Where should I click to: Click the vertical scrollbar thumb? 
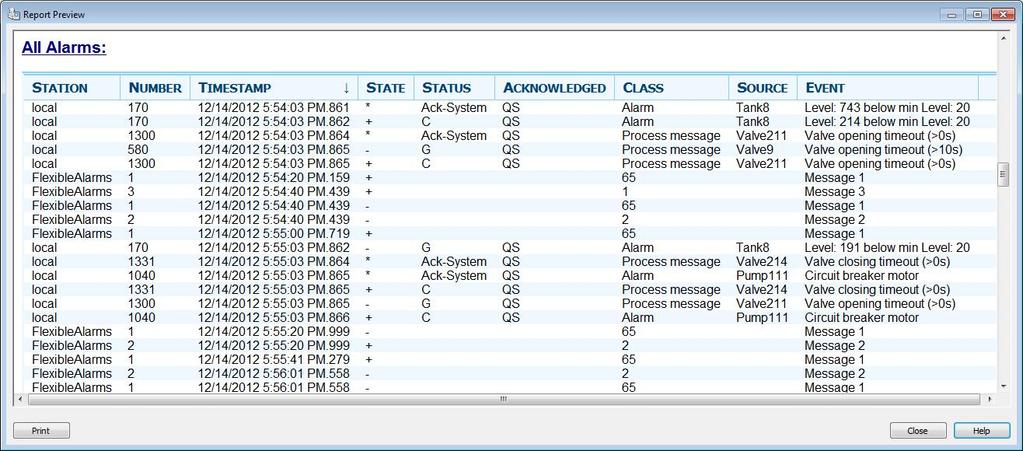point(1003,175)
